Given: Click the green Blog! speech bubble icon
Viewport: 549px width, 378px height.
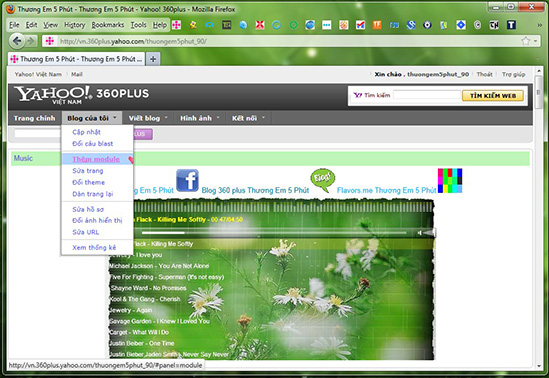Looking at the screenshot, I should (322, 180).
